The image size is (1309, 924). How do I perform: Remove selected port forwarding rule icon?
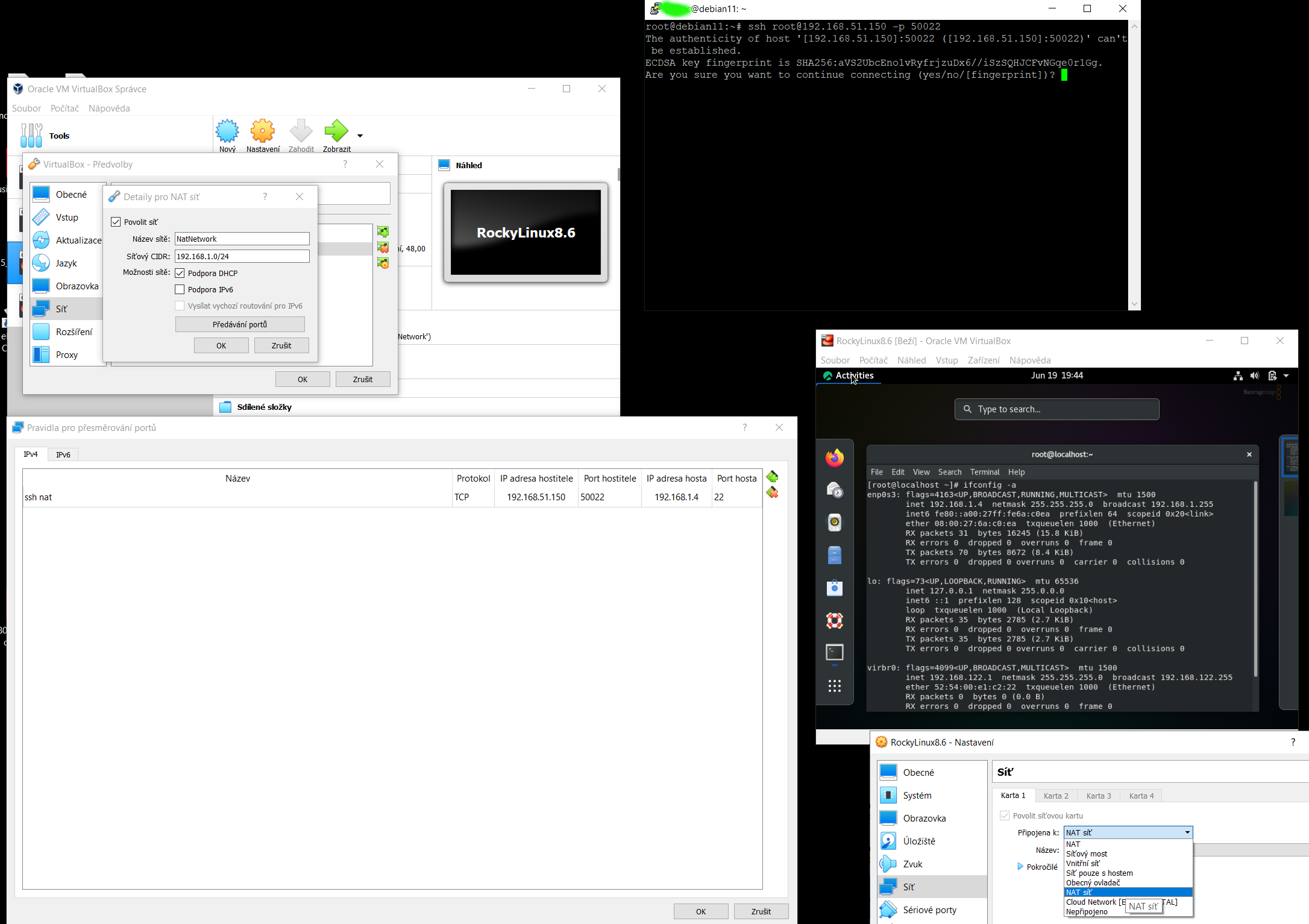point(772,493)
